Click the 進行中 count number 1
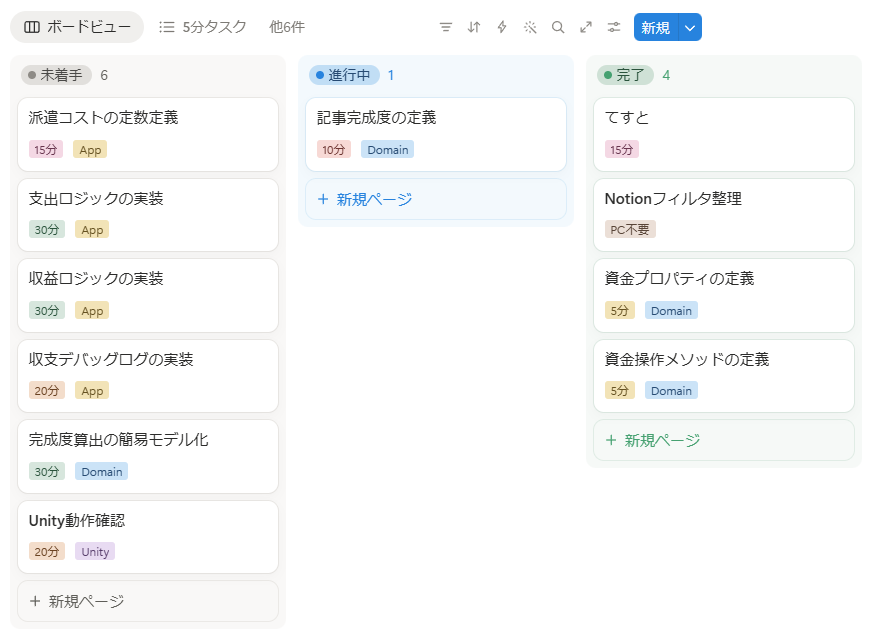Image resolution: width=870 pixels, height=638 pixels. [x=391, y=75]
